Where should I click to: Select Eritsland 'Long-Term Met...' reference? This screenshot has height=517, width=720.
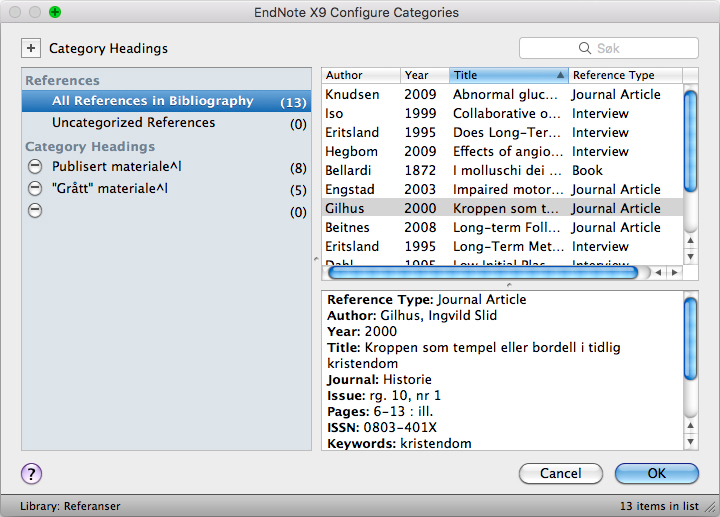(502, 246)
